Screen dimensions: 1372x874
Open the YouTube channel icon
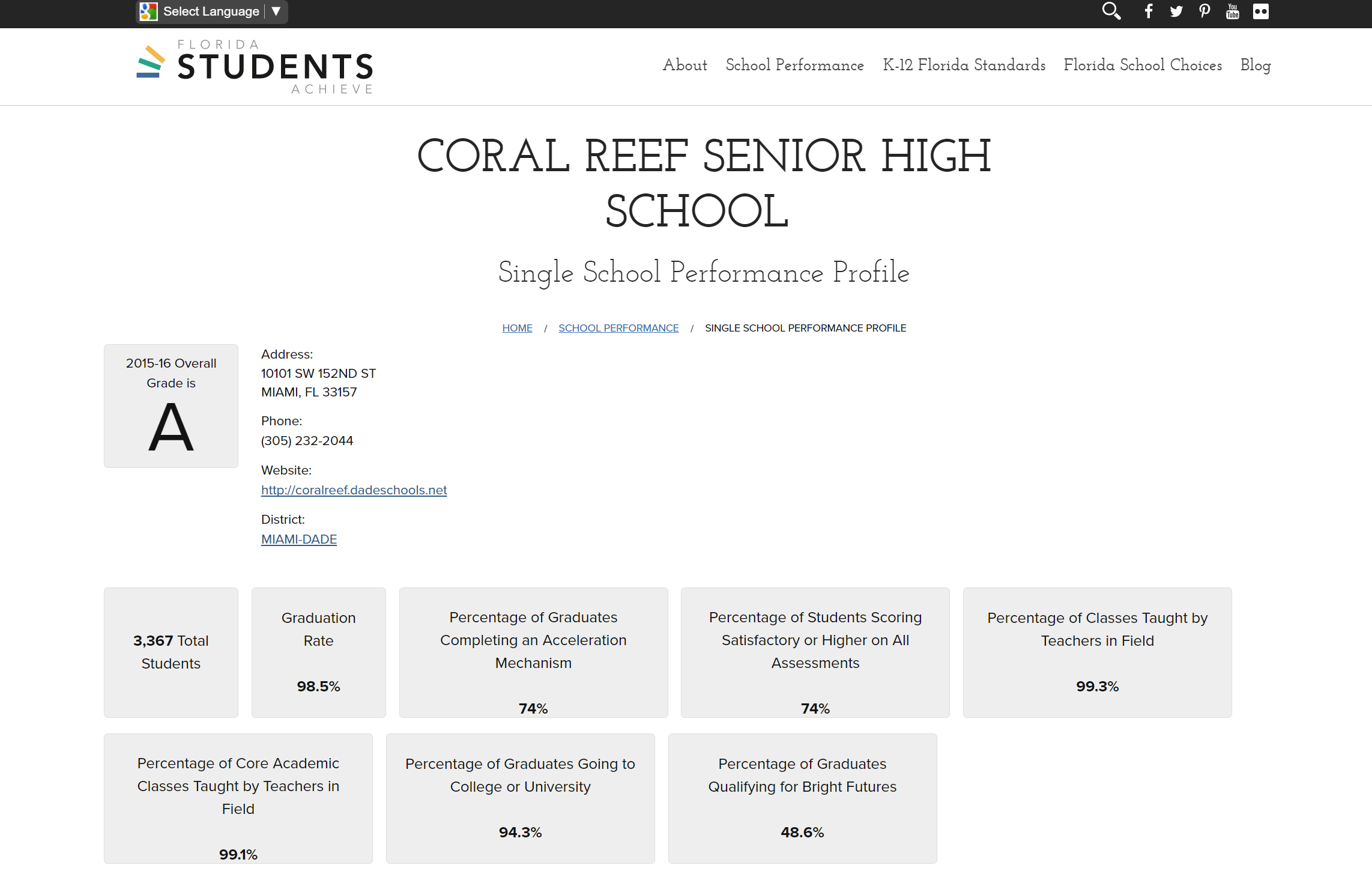(x=1232, y=11)
